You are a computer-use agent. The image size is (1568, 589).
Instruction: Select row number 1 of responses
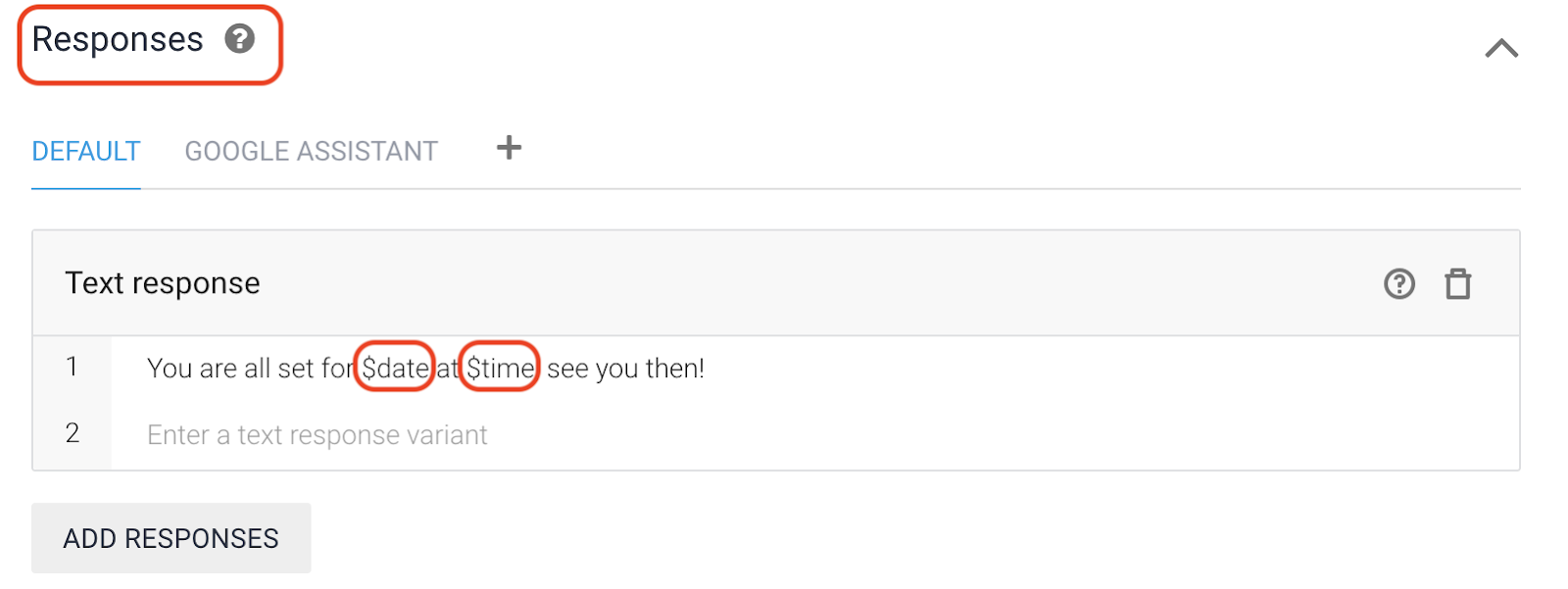tap(72, 368)
